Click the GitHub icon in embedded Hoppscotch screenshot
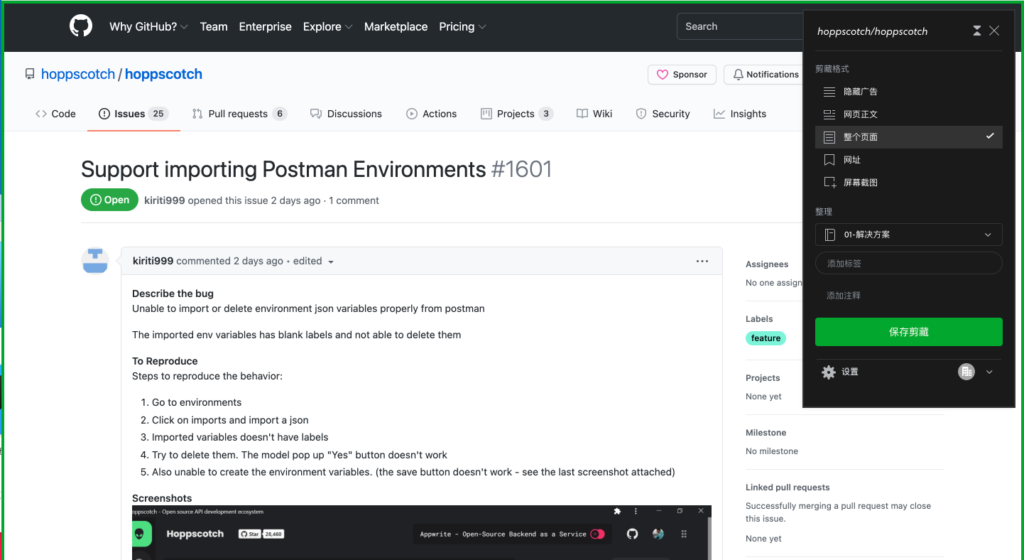This screenshot has height=560, width=1024. [632, 534]
